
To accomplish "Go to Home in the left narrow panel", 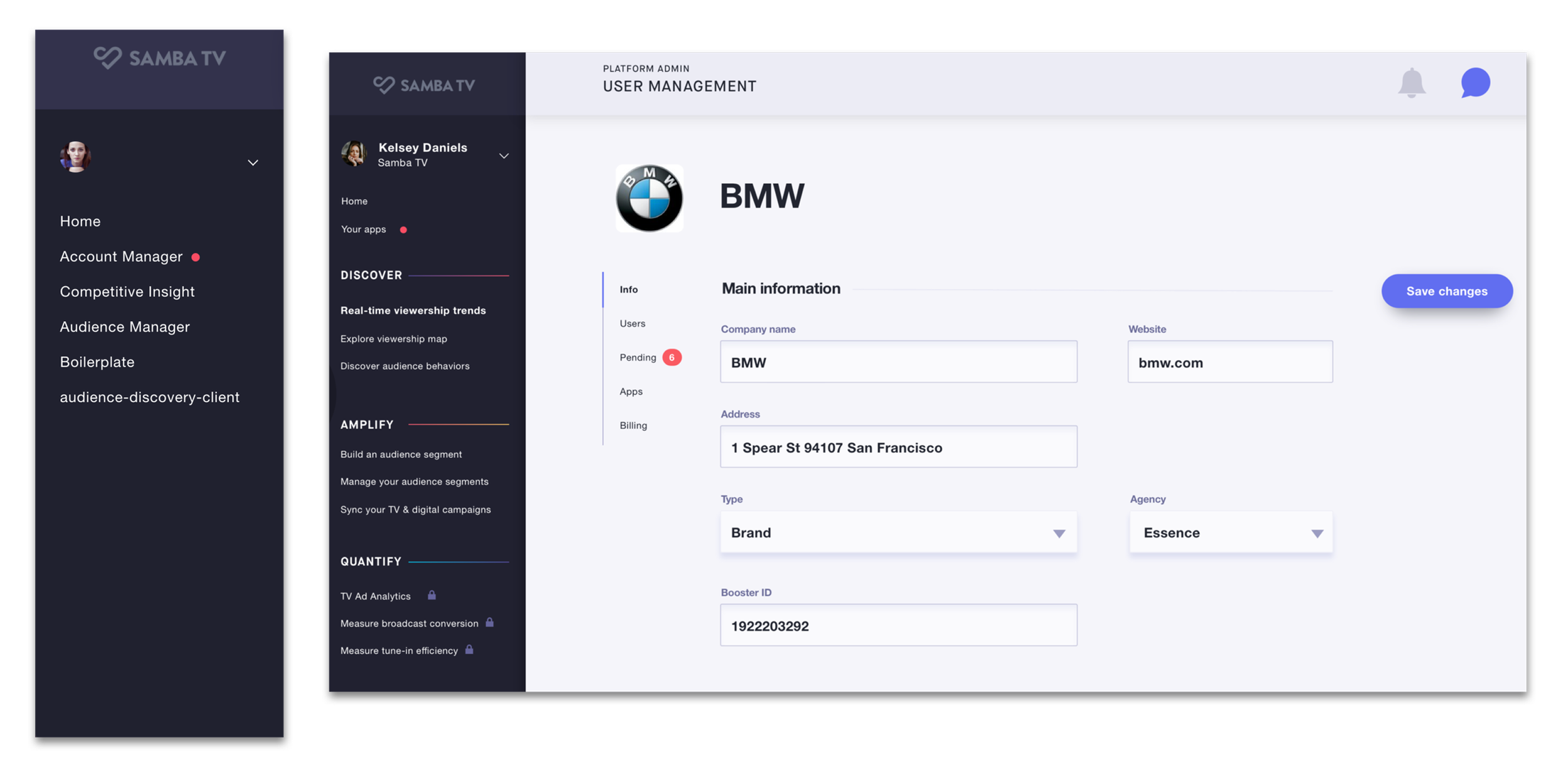I will click(80, 221).
